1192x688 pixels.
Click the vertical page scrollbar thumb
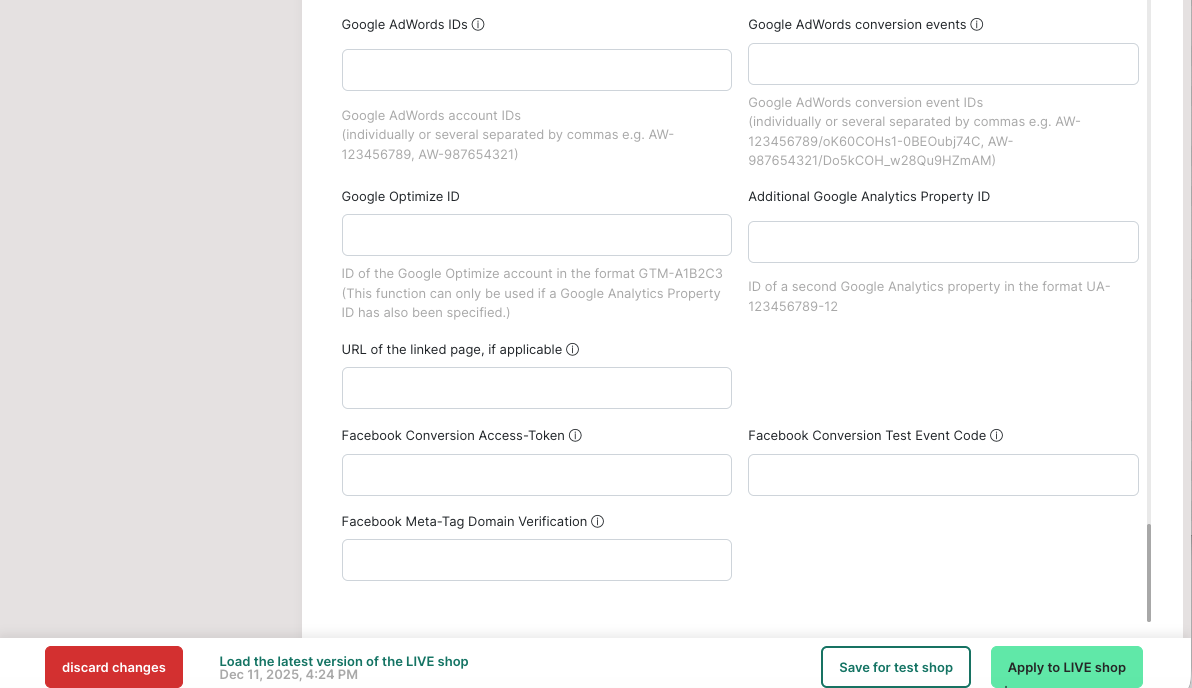1148,572
